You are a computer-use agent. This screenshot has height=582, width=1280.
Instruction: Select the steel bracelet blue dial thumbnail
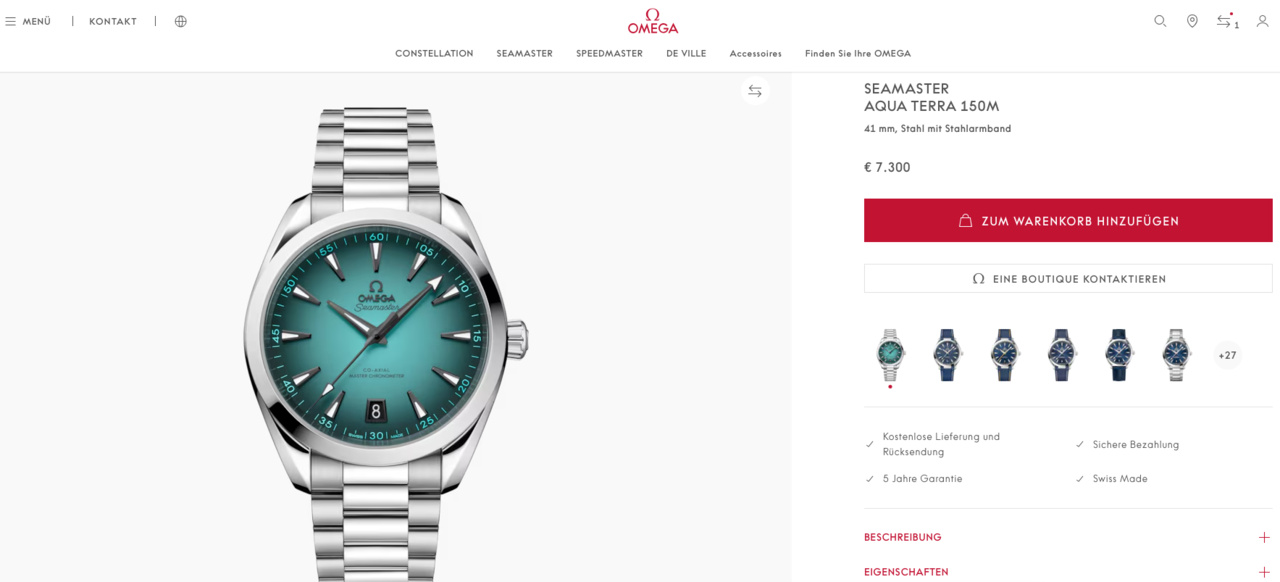[1177, 355]
